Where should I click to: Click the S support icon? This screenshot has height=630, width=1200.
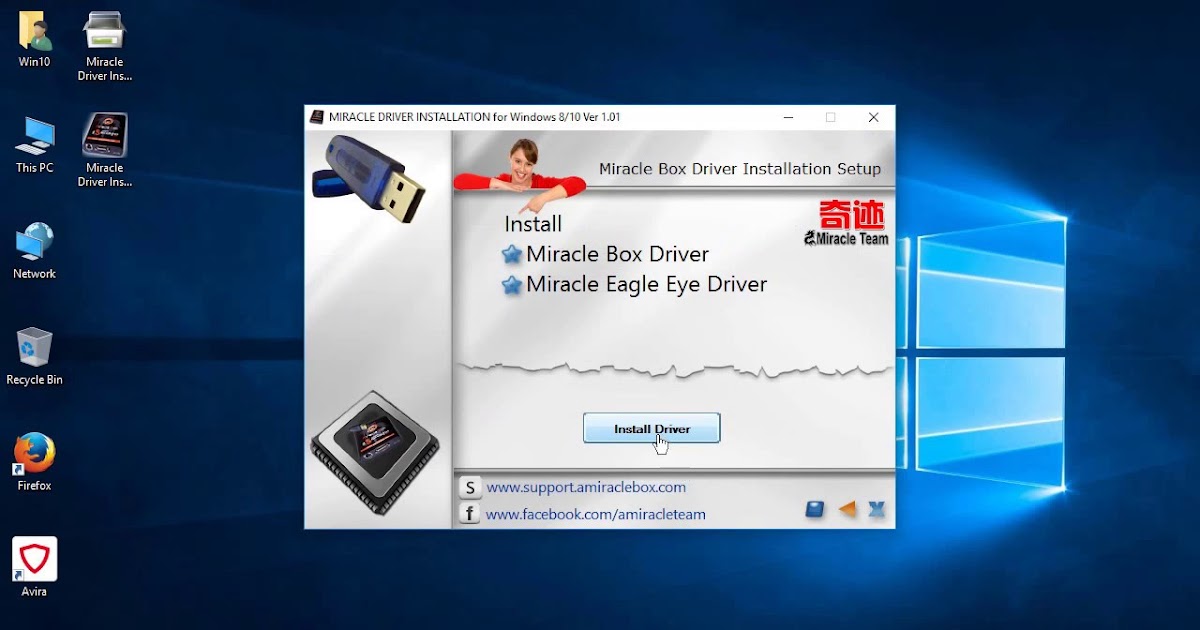470,488
